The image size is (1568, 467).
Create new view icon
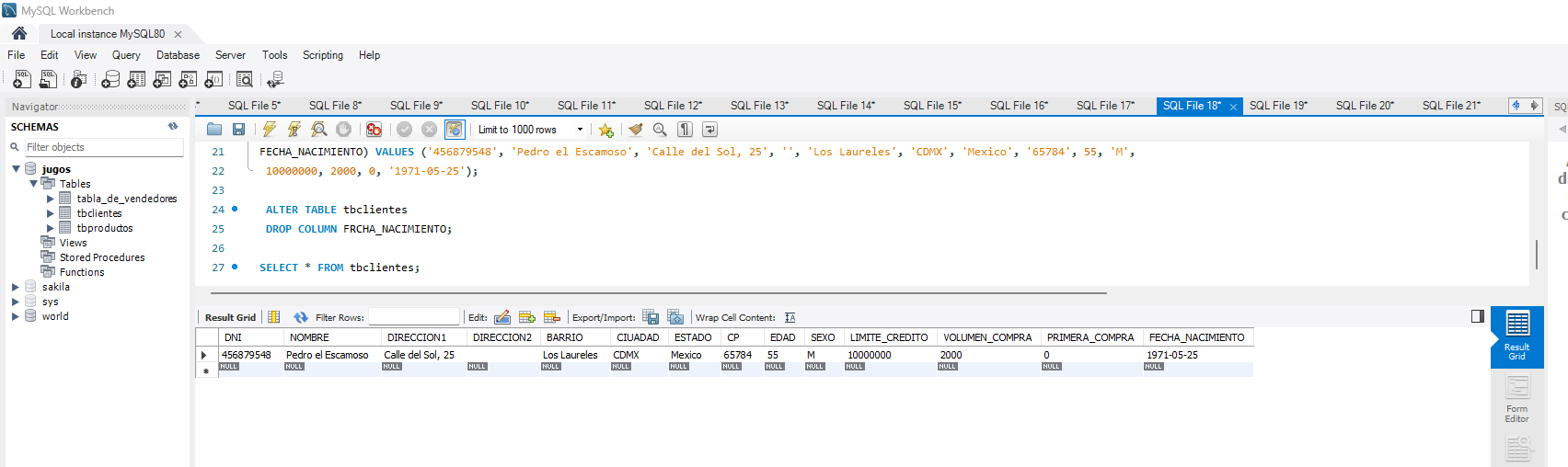(x=162, y=80)
